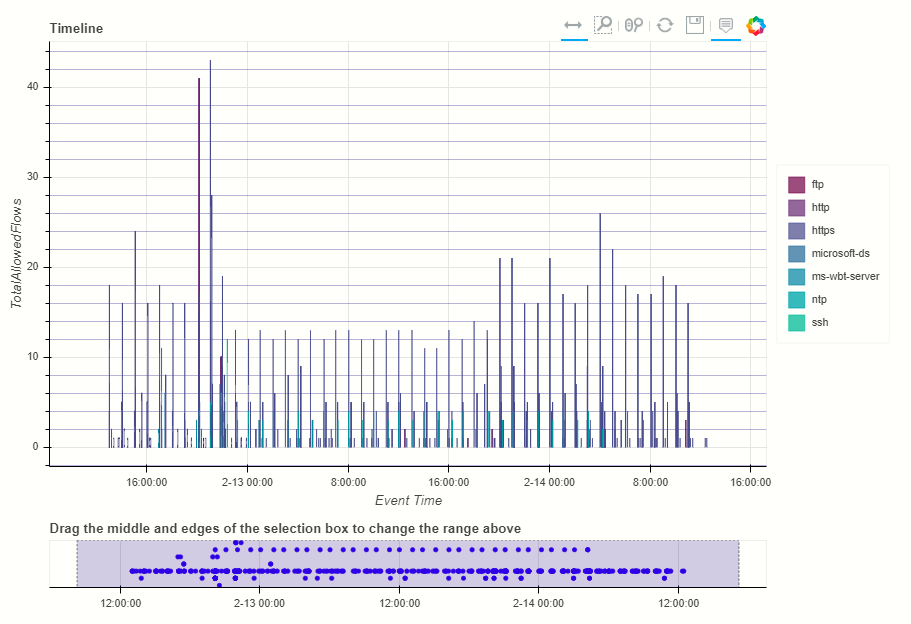Click the https legend color swatch
Image resolution: width=911 pixels, height=624 pixels.
coord(797,231)
